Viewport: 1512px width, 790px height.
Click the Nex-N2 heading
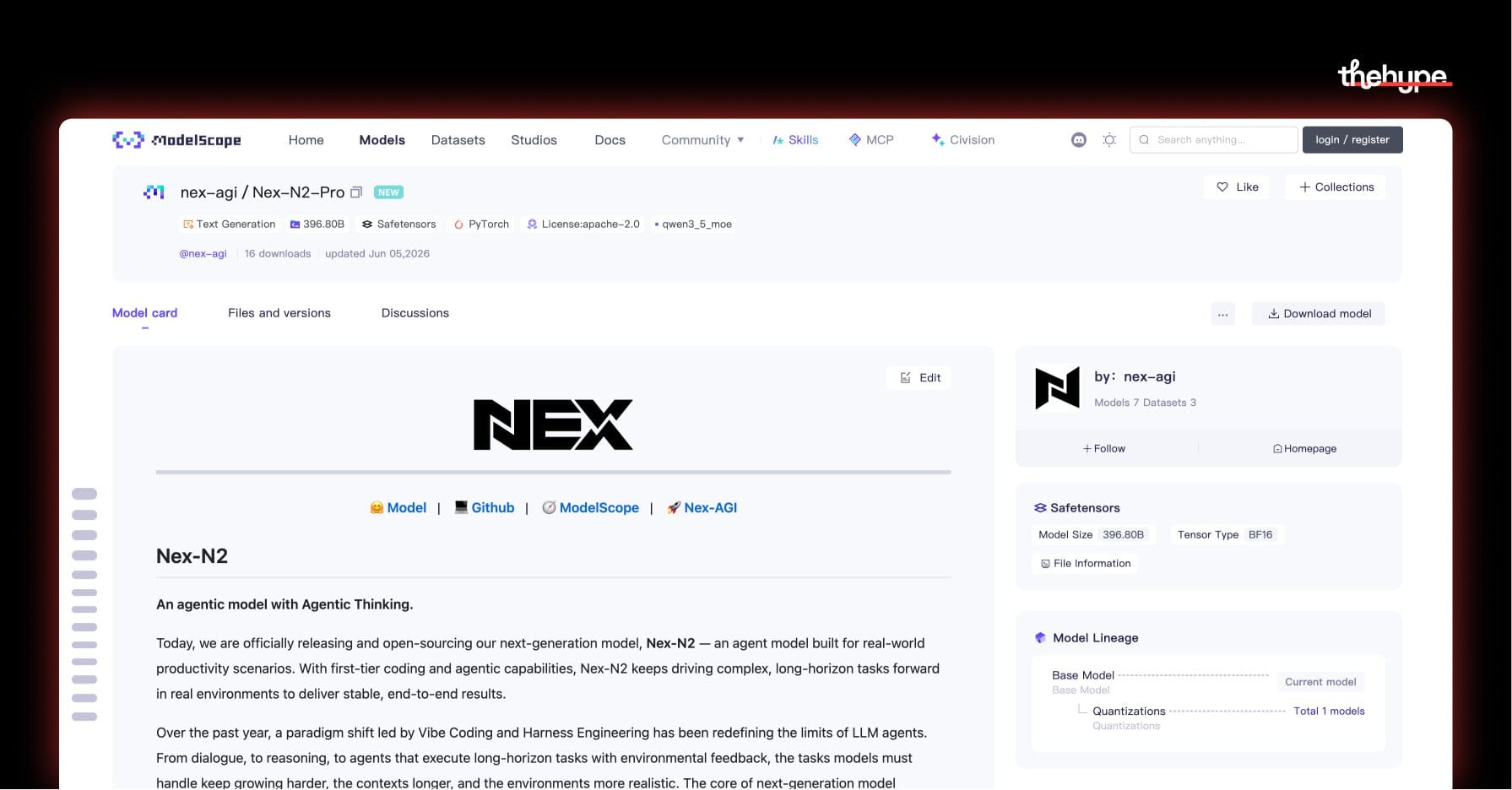tap(192, 556)
